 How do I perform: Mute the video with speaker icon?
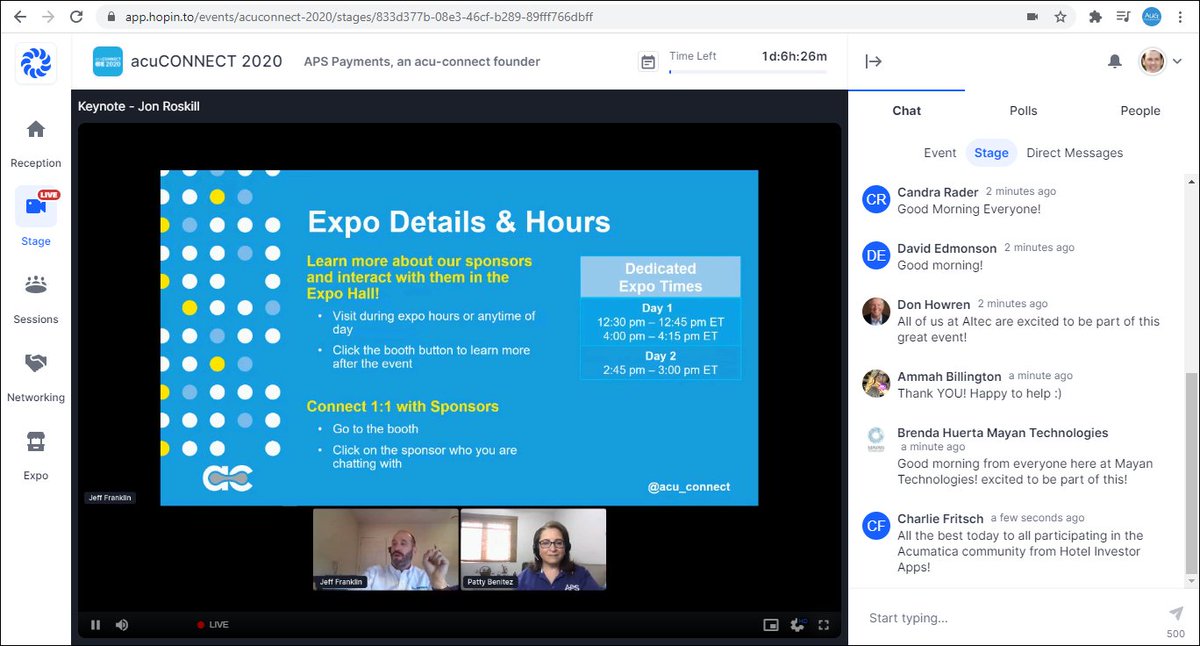tap(122, 625)
